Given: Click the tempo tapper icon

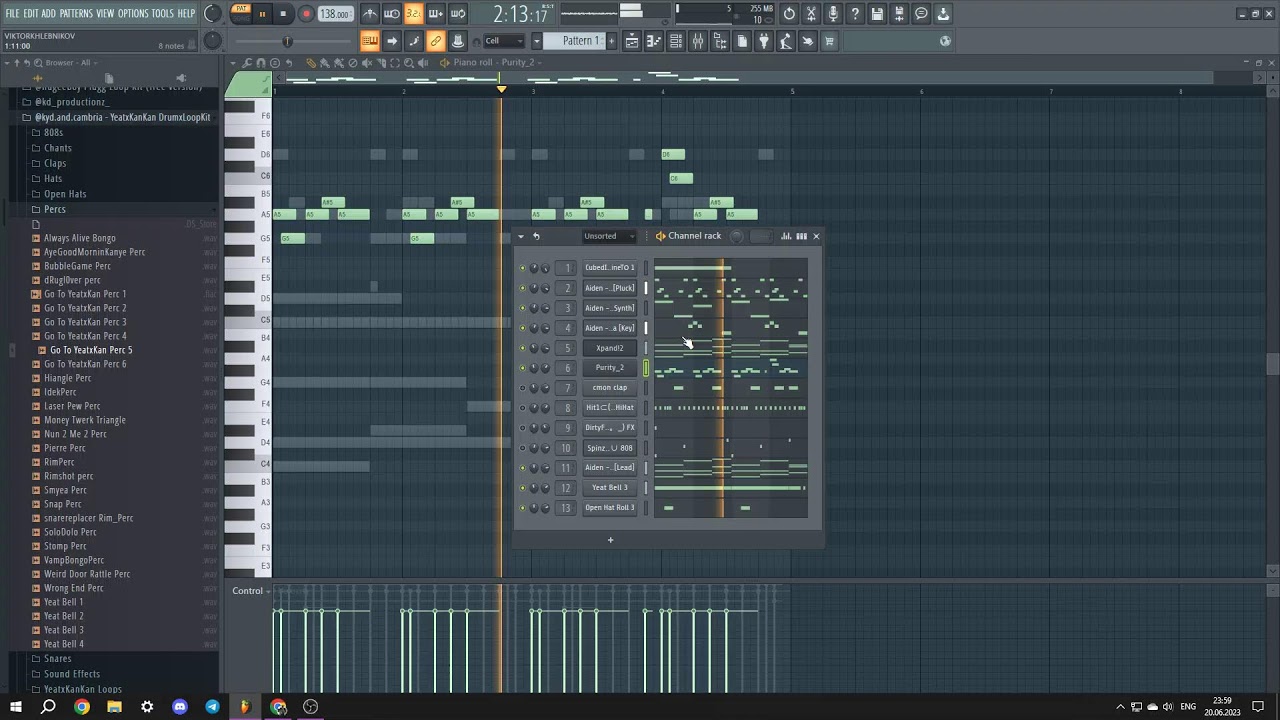Looking at the screenshot, I should pyautogui.click(x=786, y=41).
